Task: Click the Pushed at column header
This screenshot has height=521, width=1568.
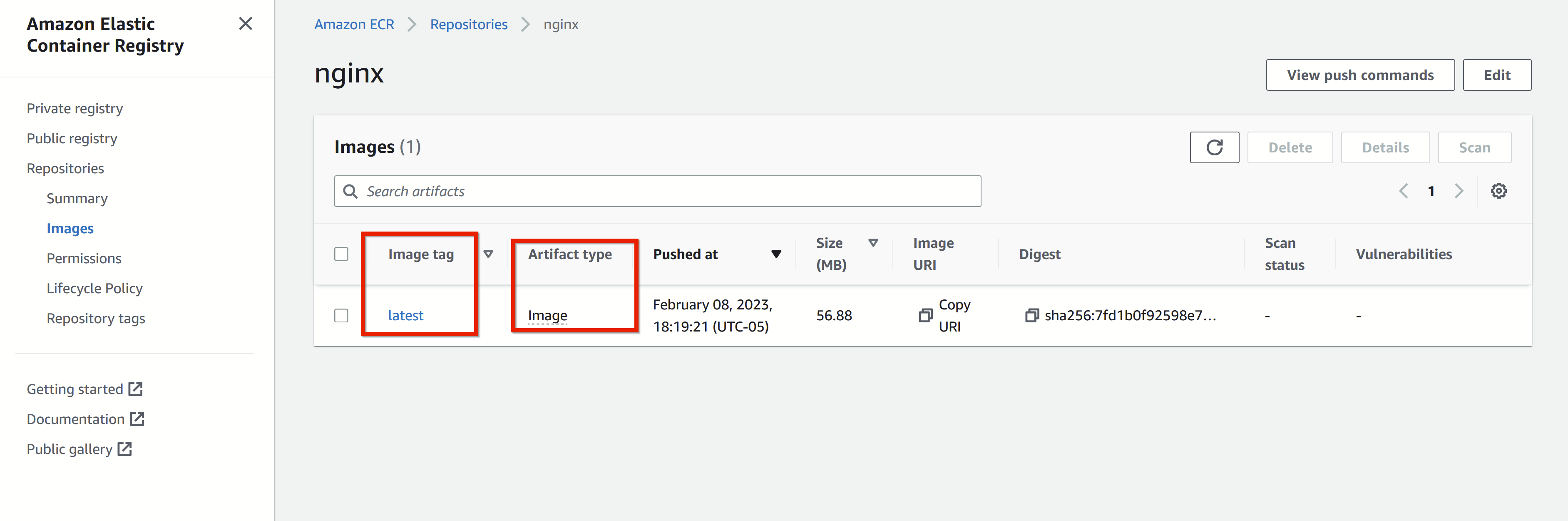Action: click(x=686, y=254)
